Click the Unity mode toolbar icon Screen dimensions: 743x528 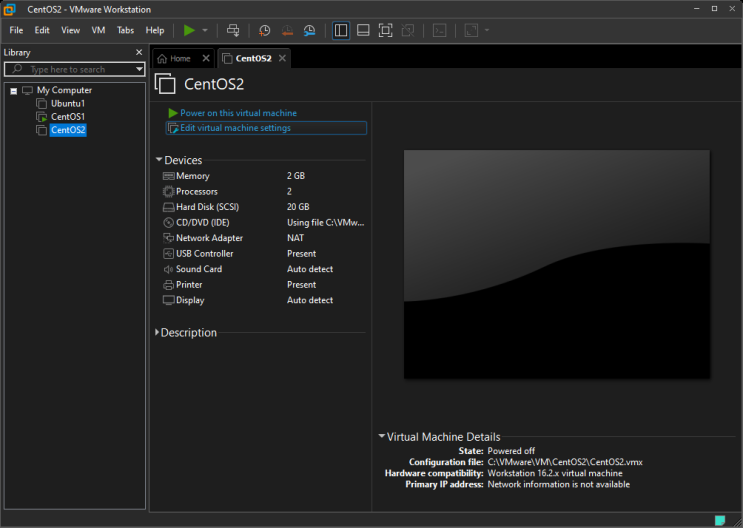[408, 30]
